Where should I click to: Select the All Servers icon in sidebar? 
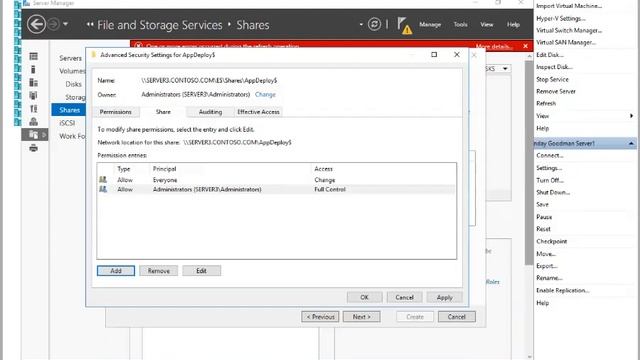coord(33,82)
